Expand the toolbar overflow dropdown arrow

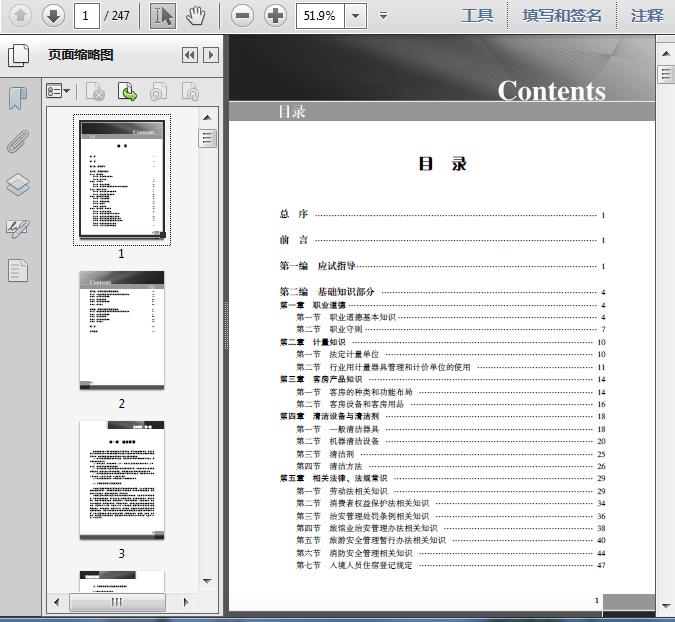(383, 16)
